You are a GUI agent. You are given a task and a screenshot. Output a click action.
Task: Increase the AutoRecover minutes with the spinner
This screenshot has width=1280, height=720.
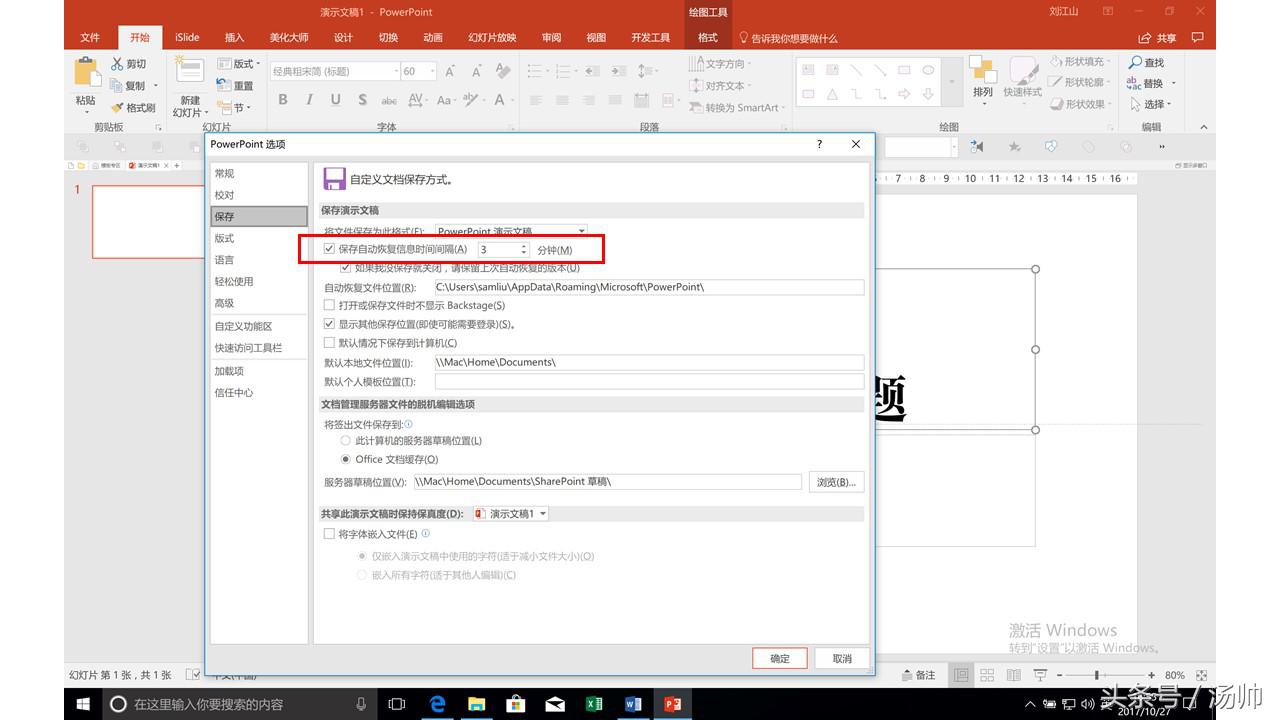tap(523, 246)
